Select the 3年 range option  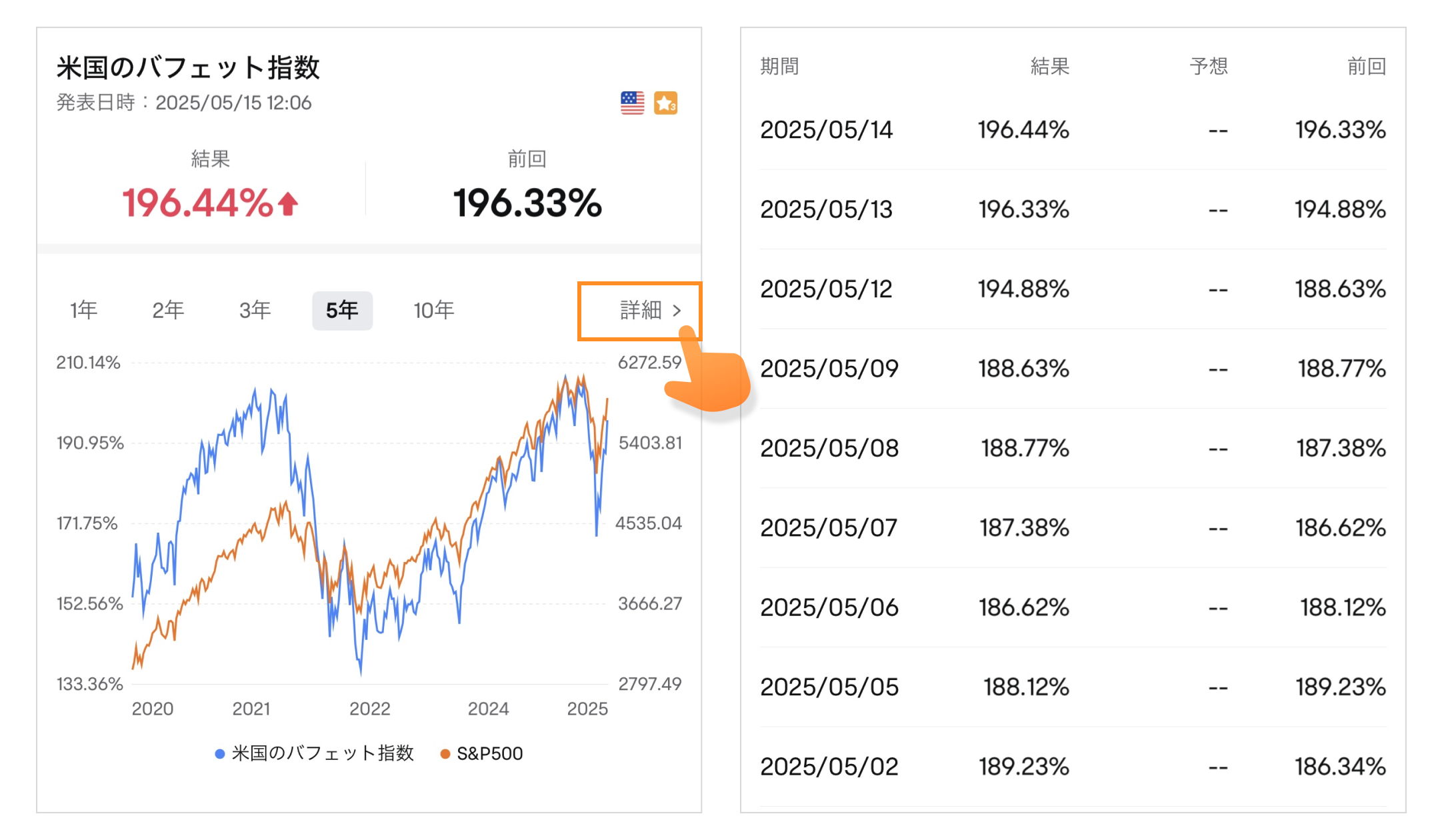click(254, 309)
